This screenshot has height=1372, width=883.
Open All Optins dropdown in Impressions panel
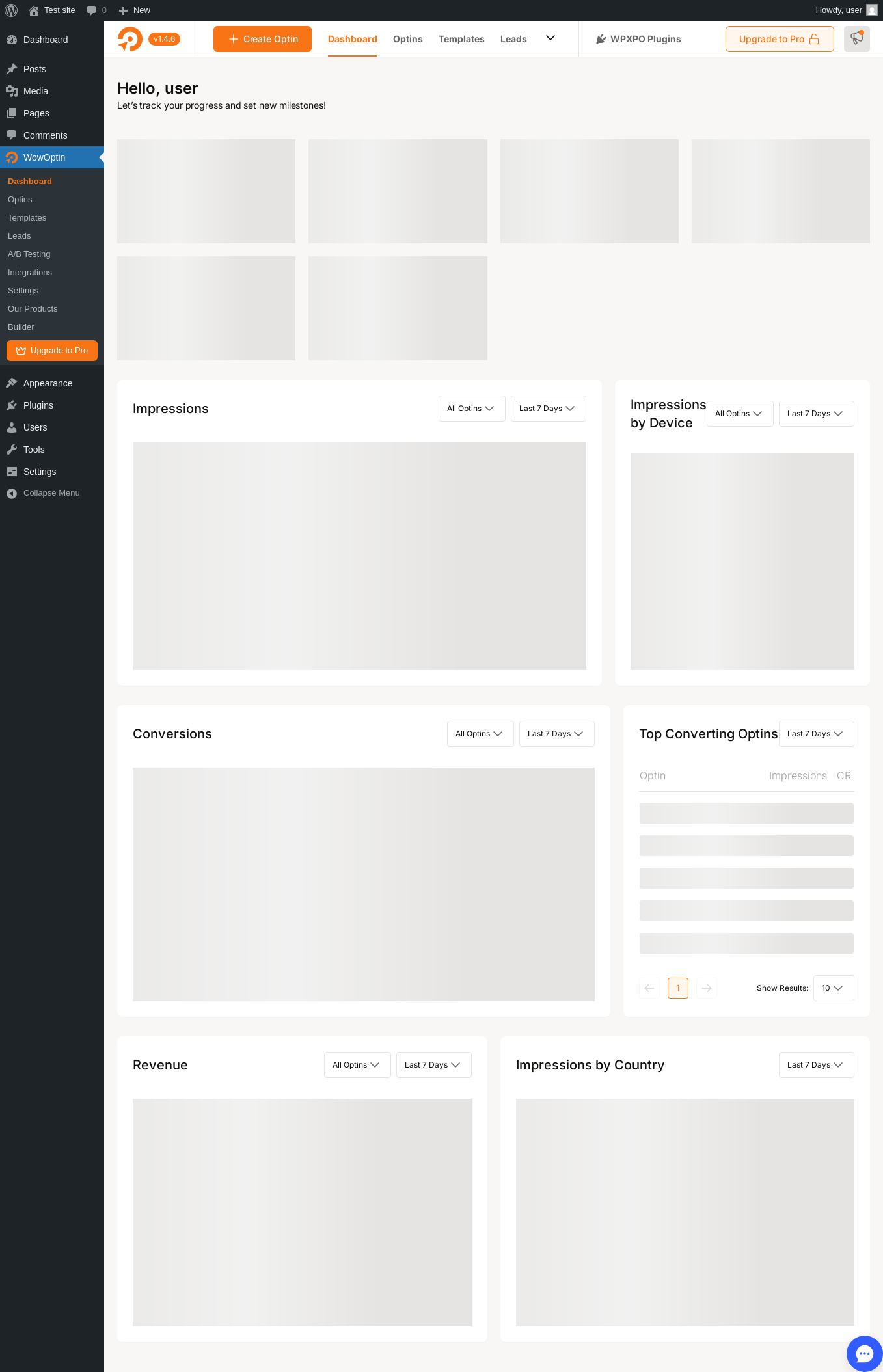point(472,409)
